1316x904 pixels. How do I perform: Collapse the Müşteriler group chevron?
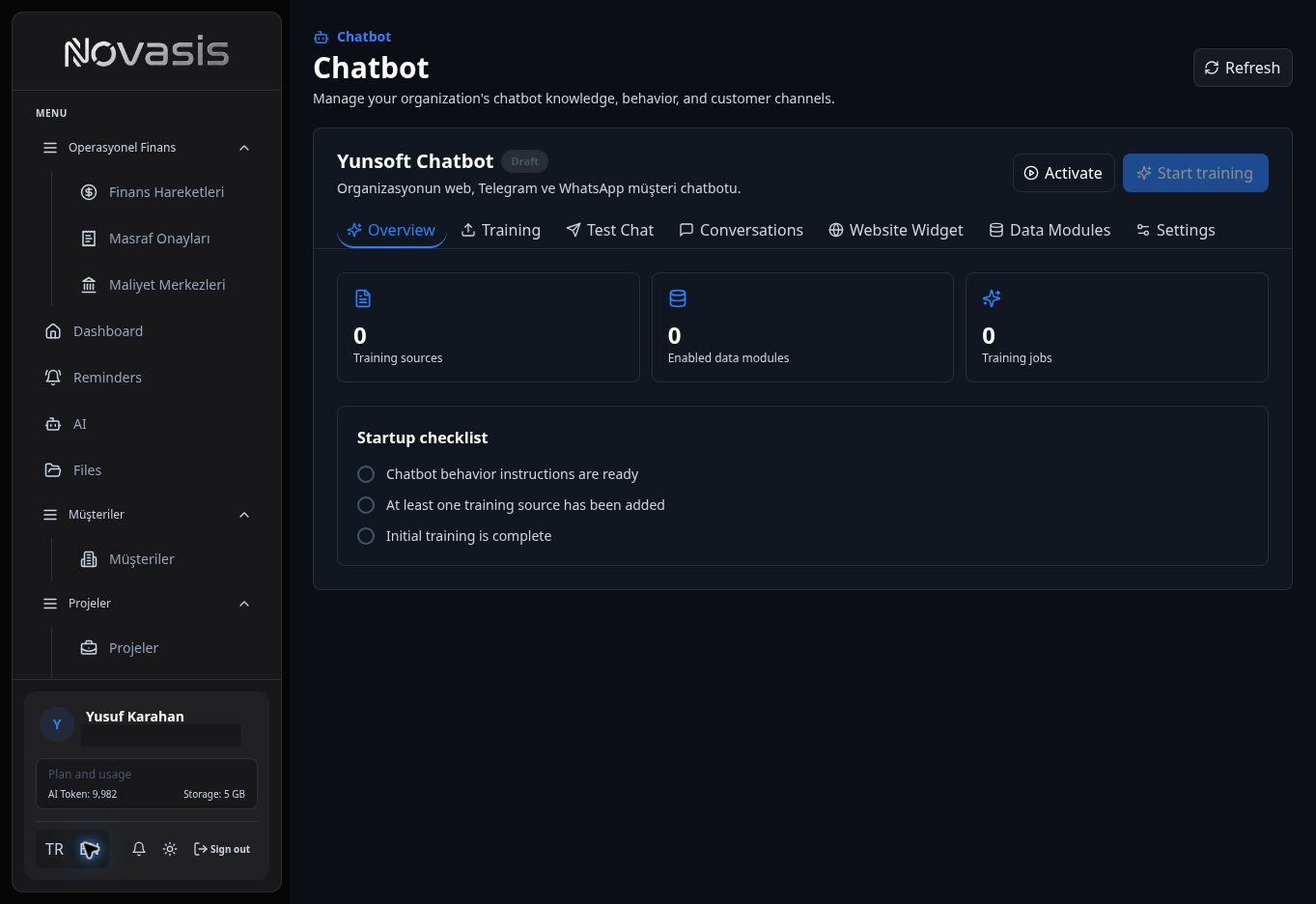[244, 515]
